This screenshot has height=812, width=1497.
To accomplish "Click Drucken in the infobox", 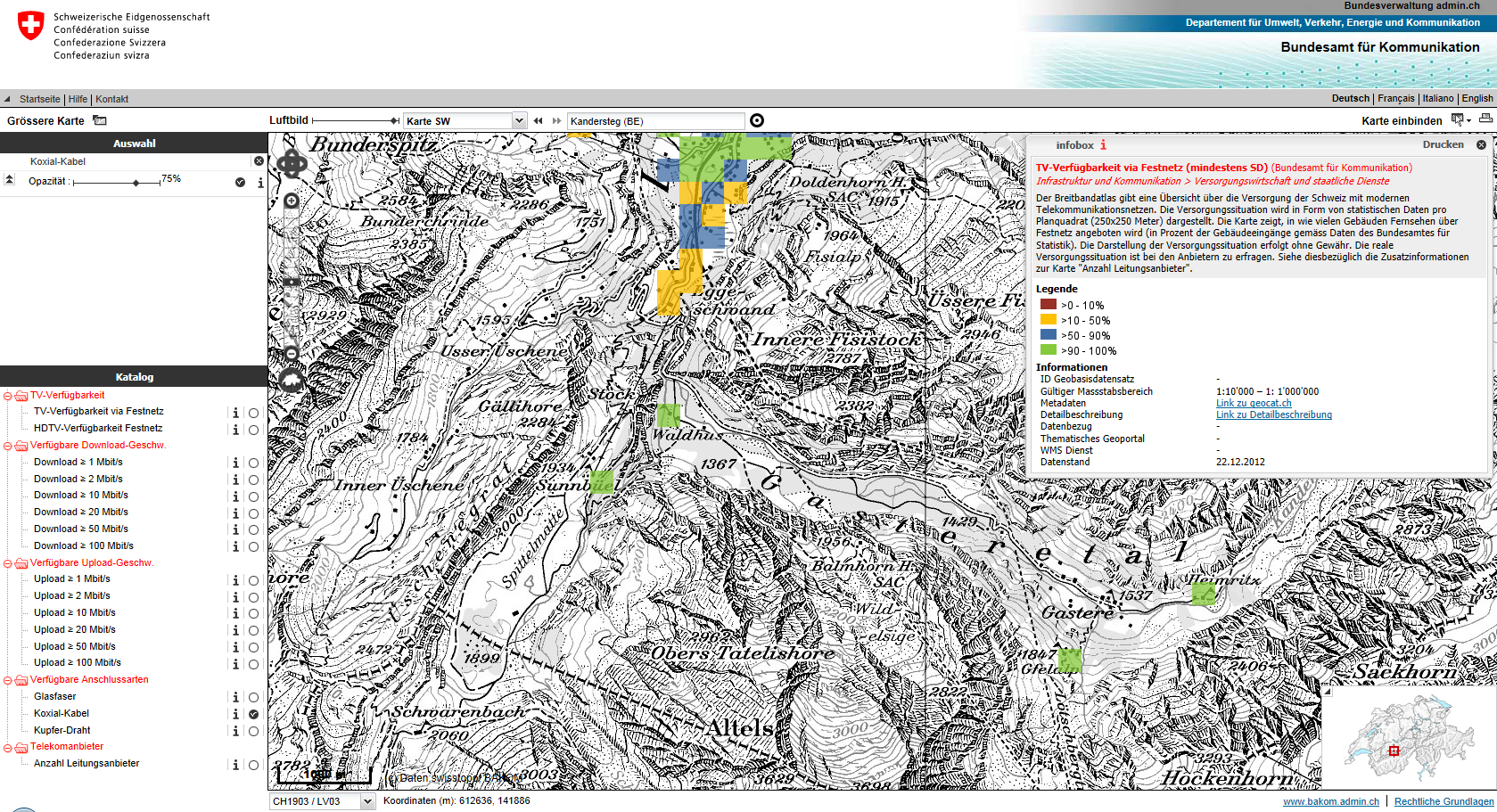I will (1443, 144).
